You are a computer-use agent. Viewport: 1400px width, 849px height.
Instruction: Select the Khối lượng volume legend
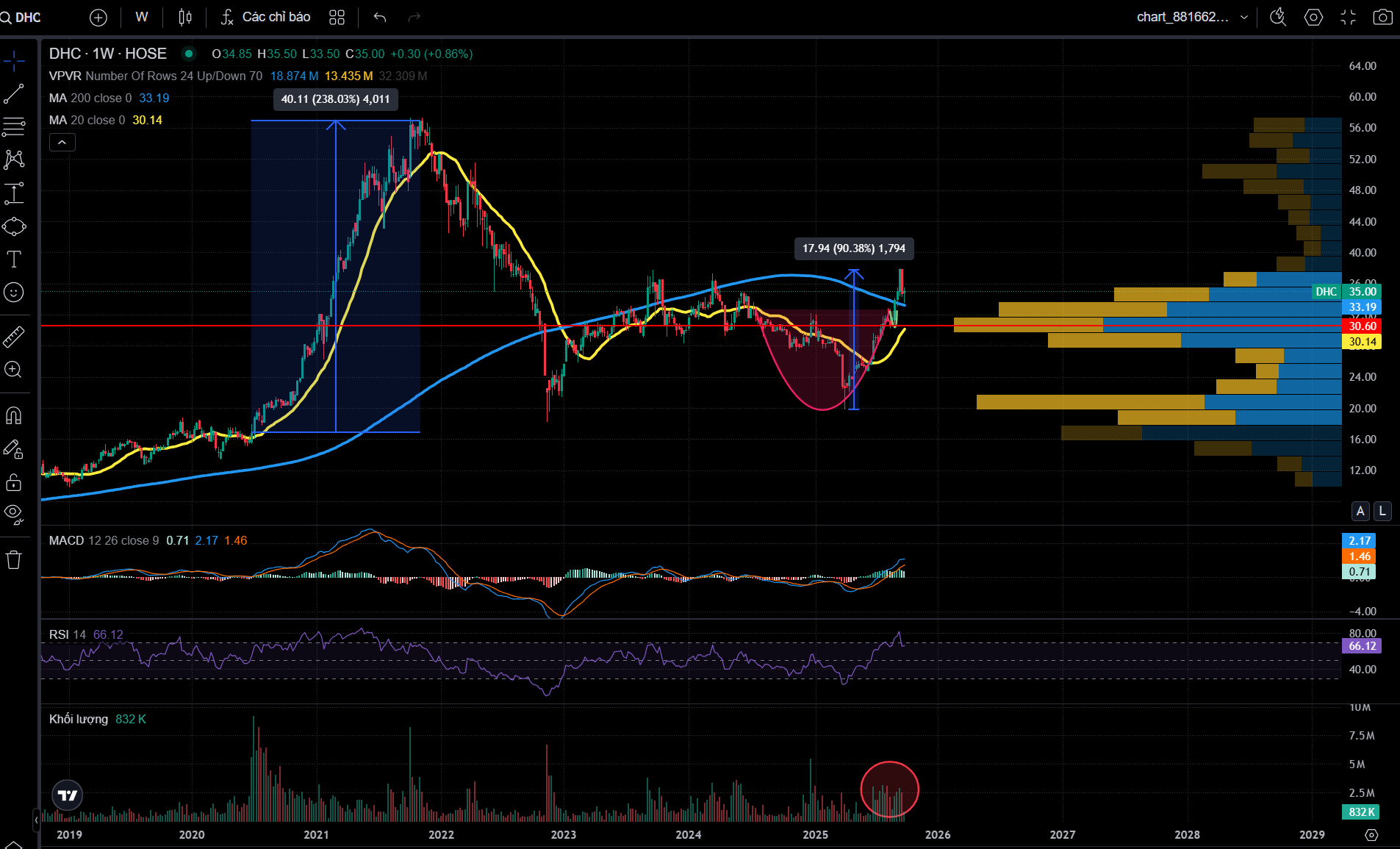(79, 719)
